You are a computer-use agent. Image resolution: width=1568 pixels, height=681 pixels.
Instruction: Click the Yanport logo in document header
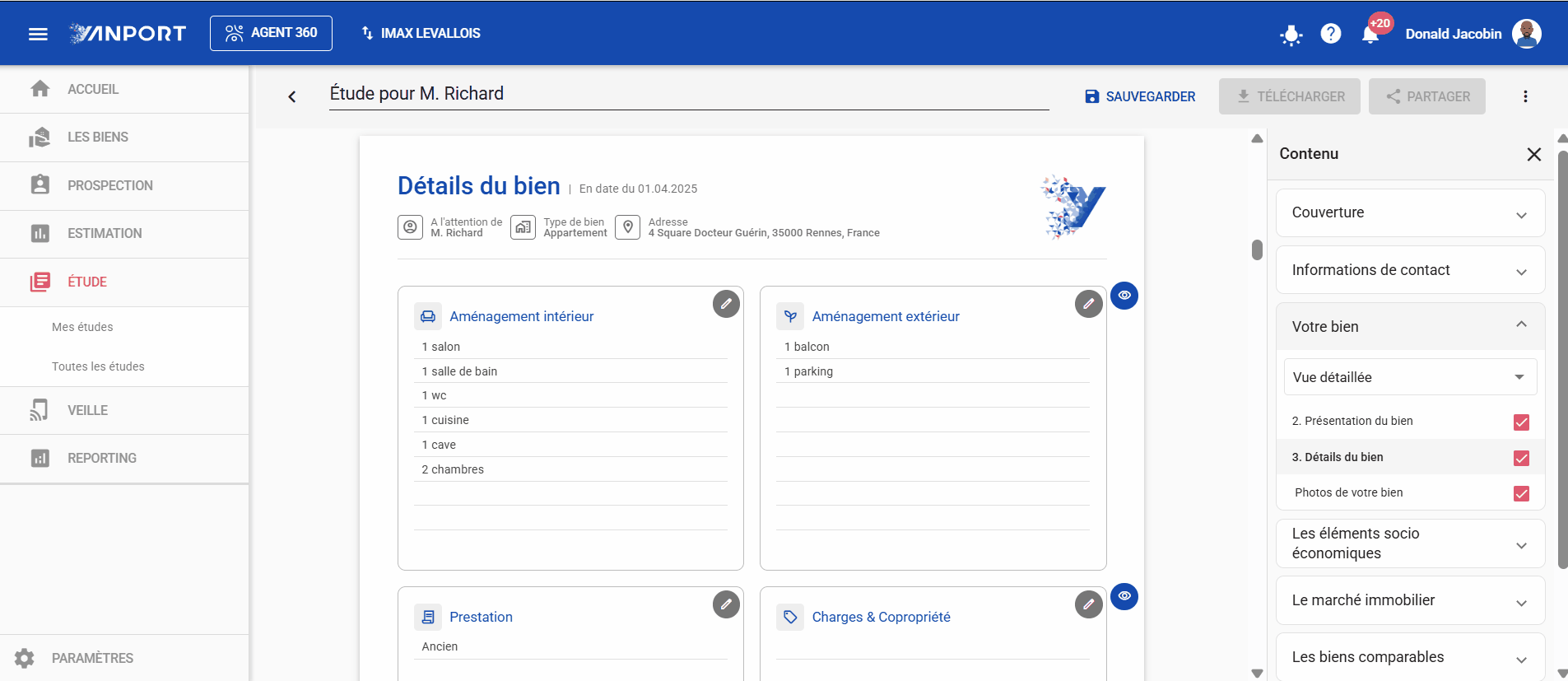pos(1073,207)
